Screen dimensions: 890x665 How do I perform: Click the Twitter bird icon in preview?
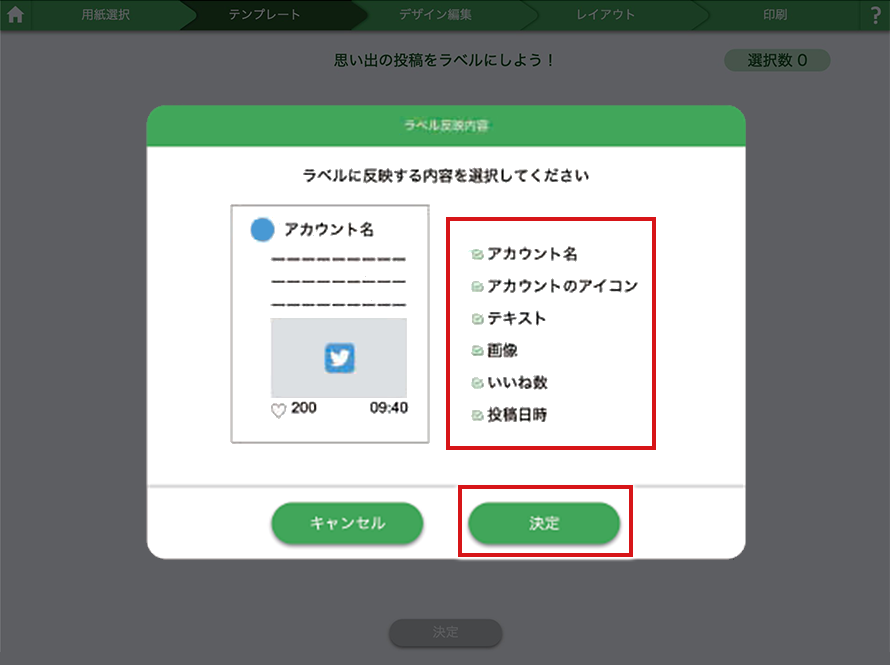[339, 357]
